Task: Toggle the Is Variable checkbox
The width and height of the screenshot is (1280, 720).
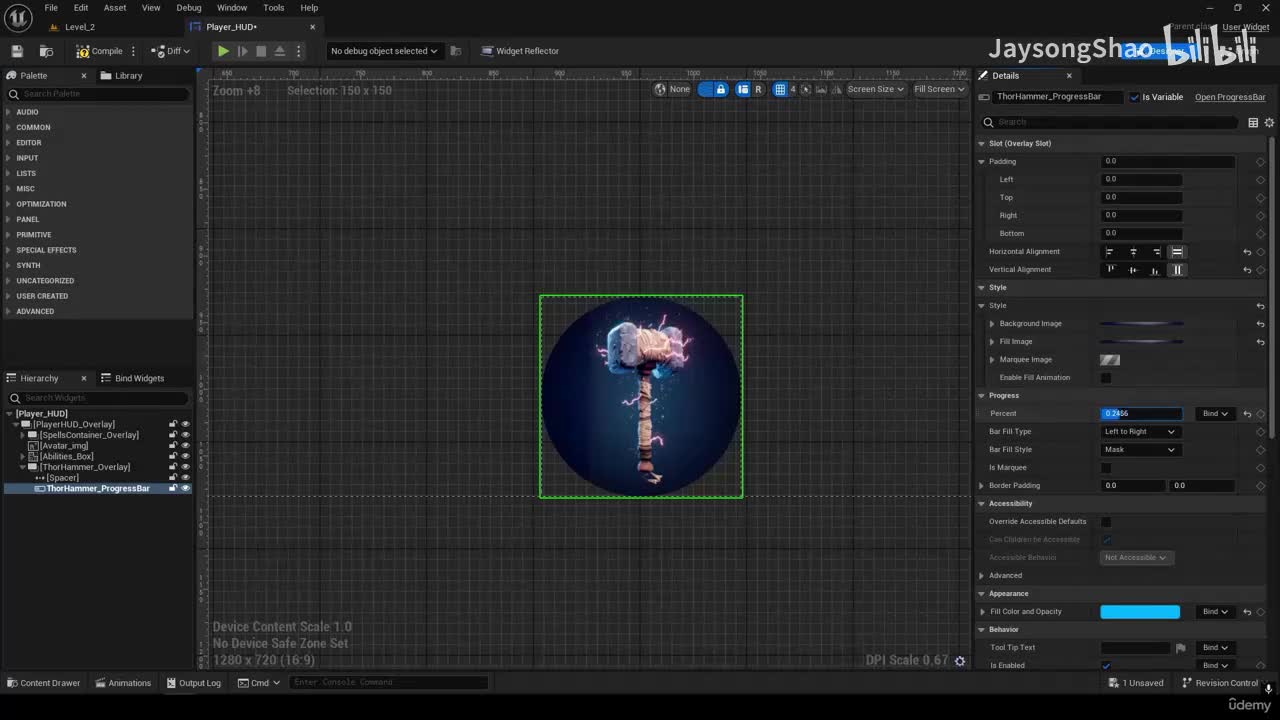Action: 1134,97
